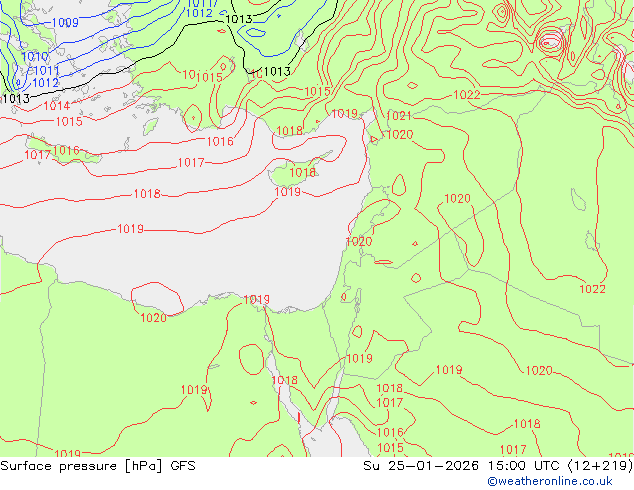The width and height of the screenshot is (634, 490).
Task: Click the blue 1009 isobar label
Action: pos(65,23)
